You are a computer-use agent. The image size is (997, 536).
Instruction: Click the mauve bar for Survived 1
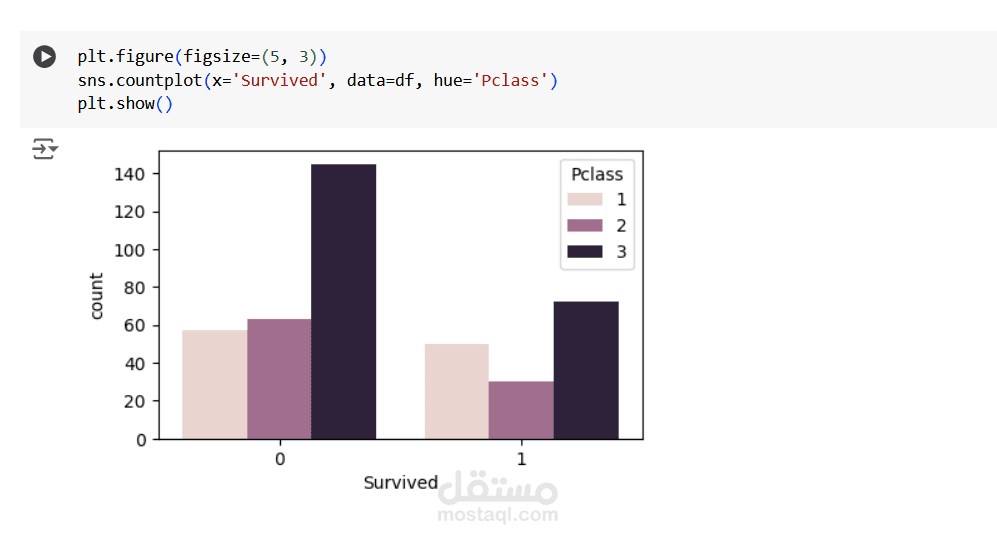tap(521, 410)
